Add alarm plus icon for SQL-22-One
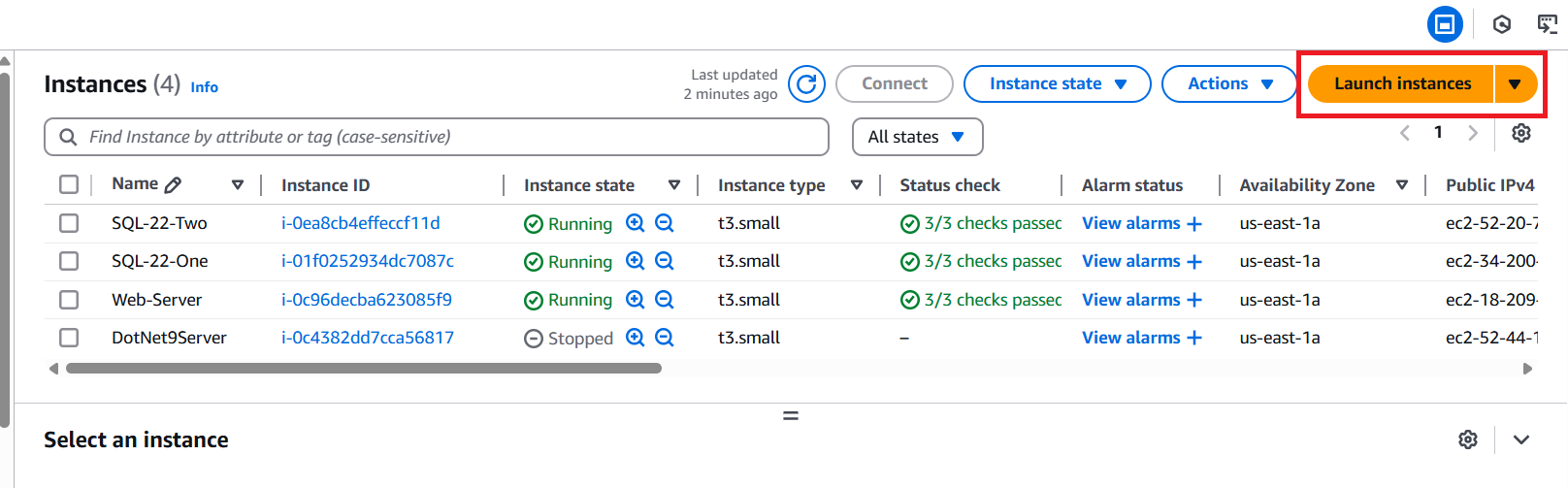Image resolution: width=1568 pixels, height=488 pixels. tap(1194, 262)
